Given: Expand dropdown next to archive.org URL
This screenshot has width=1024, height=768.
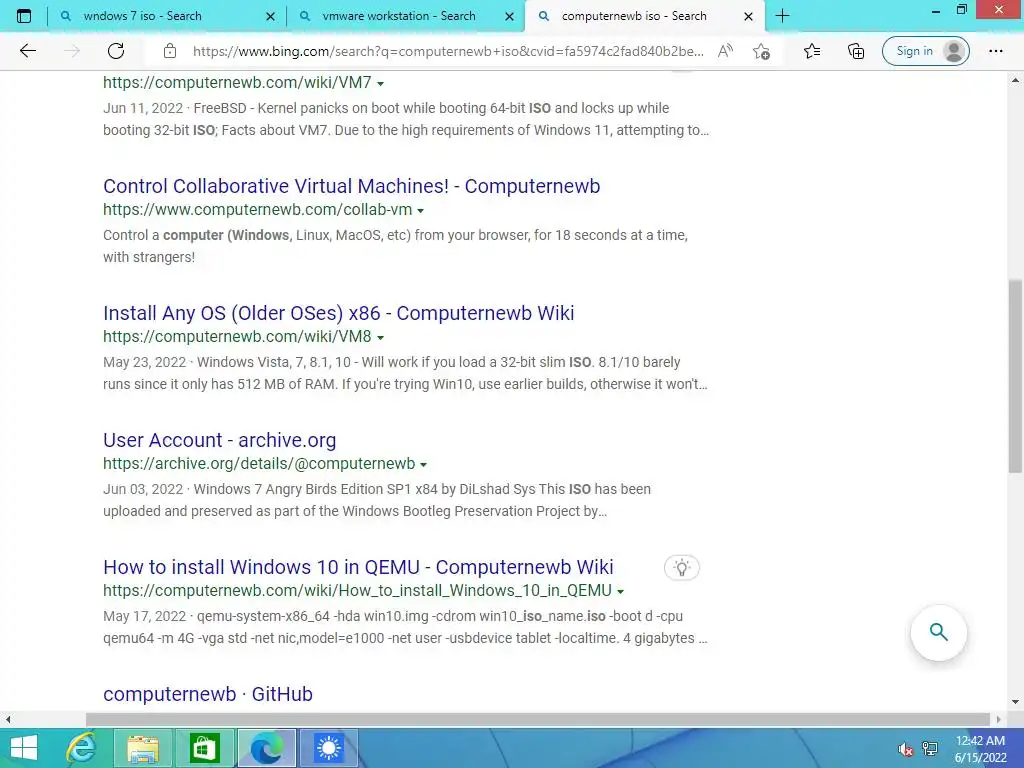Looking at the screenshot, I should [423, 465].
